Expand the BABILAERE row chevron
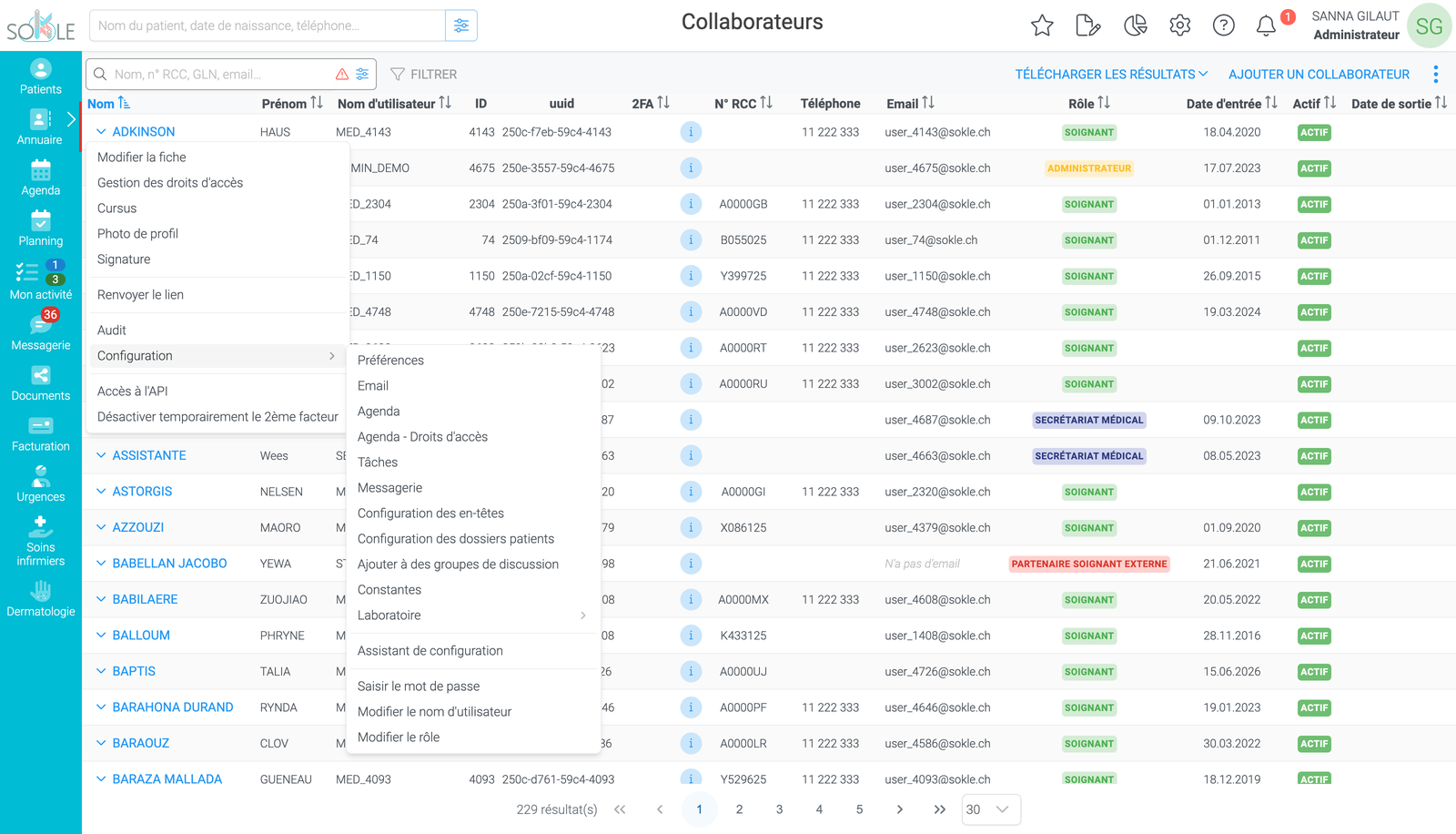Screen dimensions: 1456x834 [101, 599]
